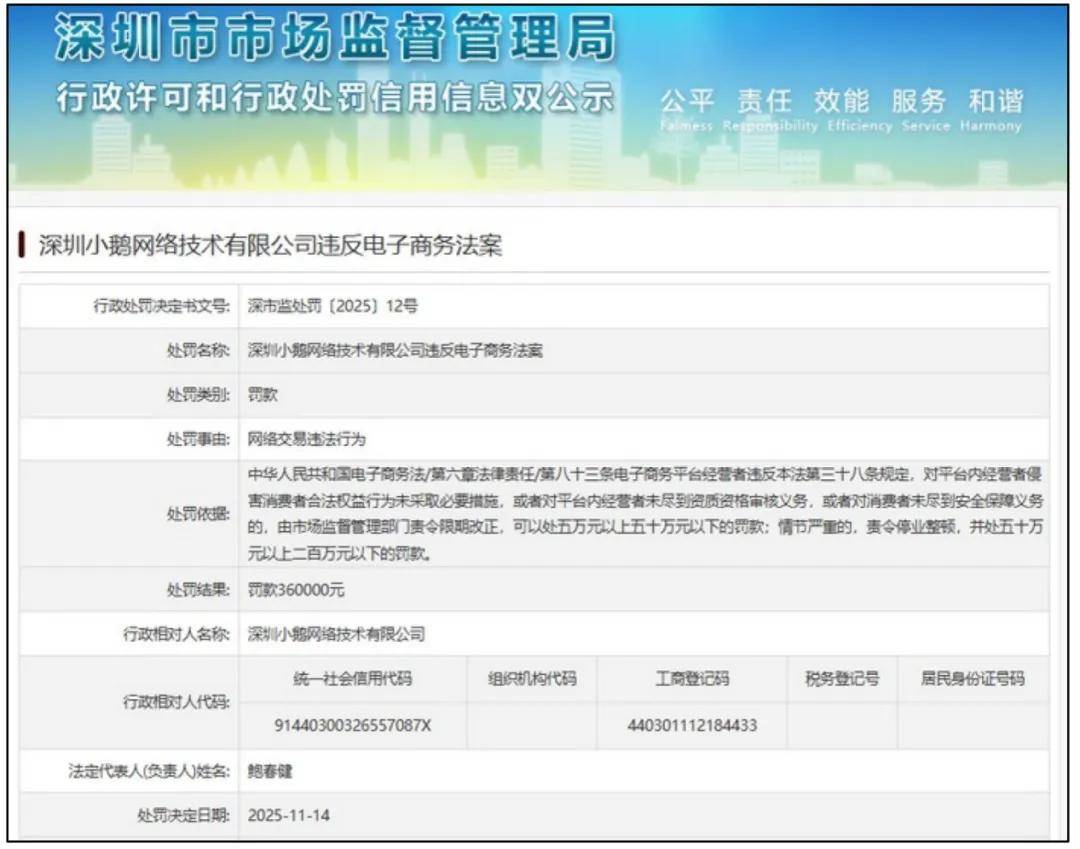Click the 处罚决定日期 label

pos(184,815)
